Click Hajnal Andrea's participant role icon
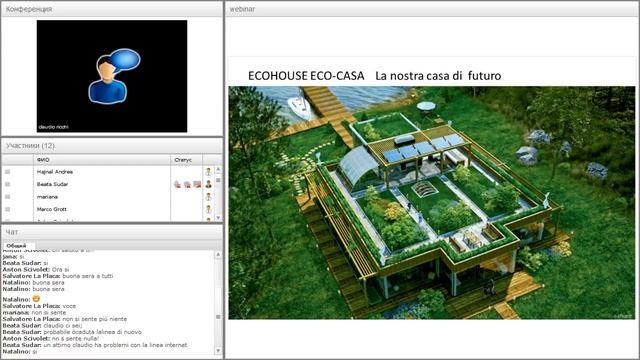The image size is (640, 360). coord(208,172)
